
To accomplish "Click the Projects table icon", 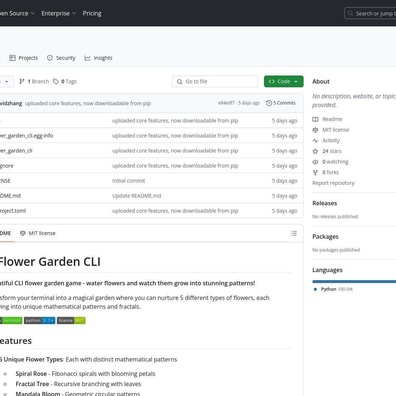I will click(12, 58).
